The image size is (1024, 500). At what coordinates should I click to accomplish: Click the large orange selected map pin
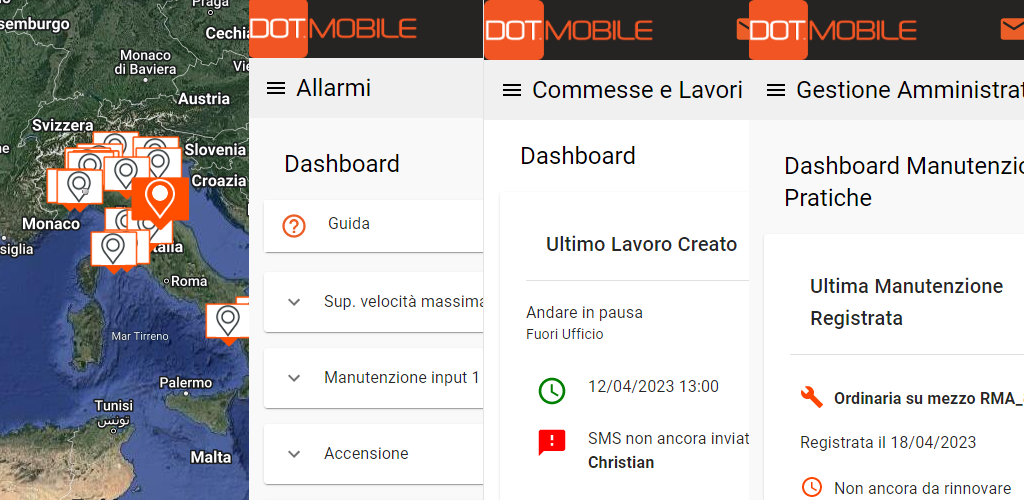pyautogui.click(x=160, y=199)
